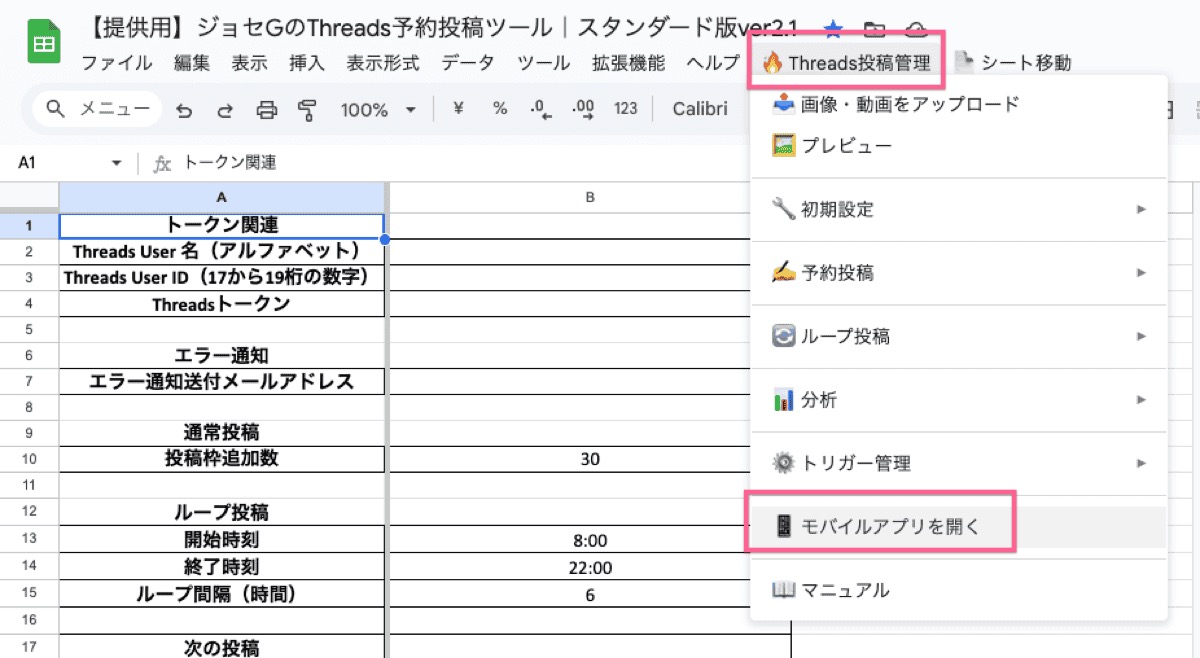Select the 通常投稿 cell

click(x=222, y=433)
